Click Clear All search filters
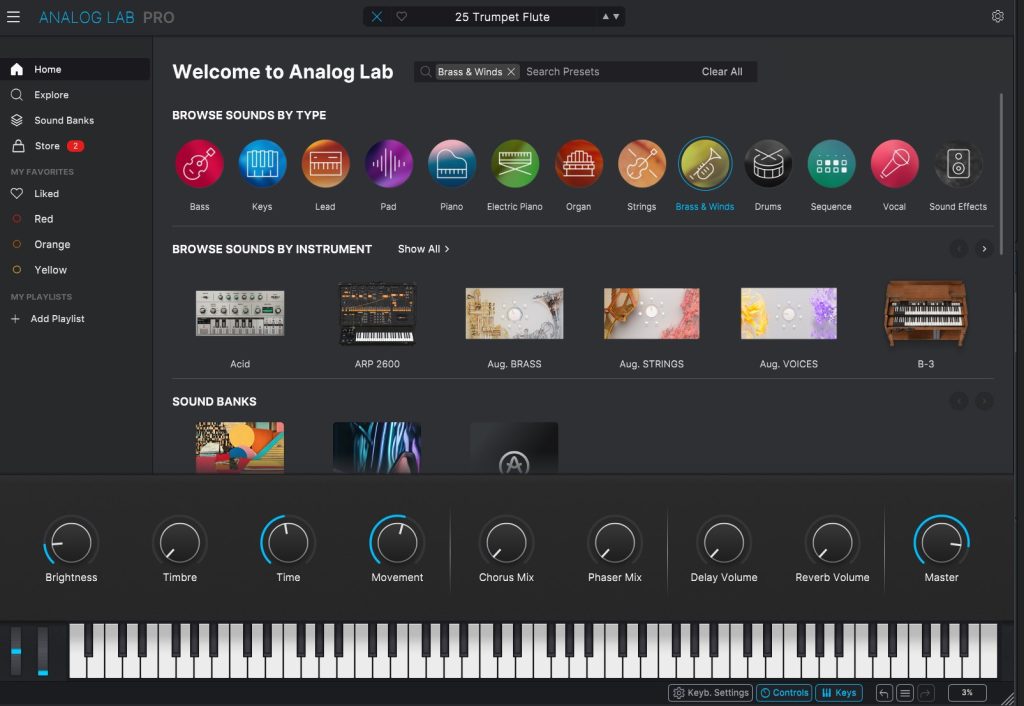 [x=721, y=72]
